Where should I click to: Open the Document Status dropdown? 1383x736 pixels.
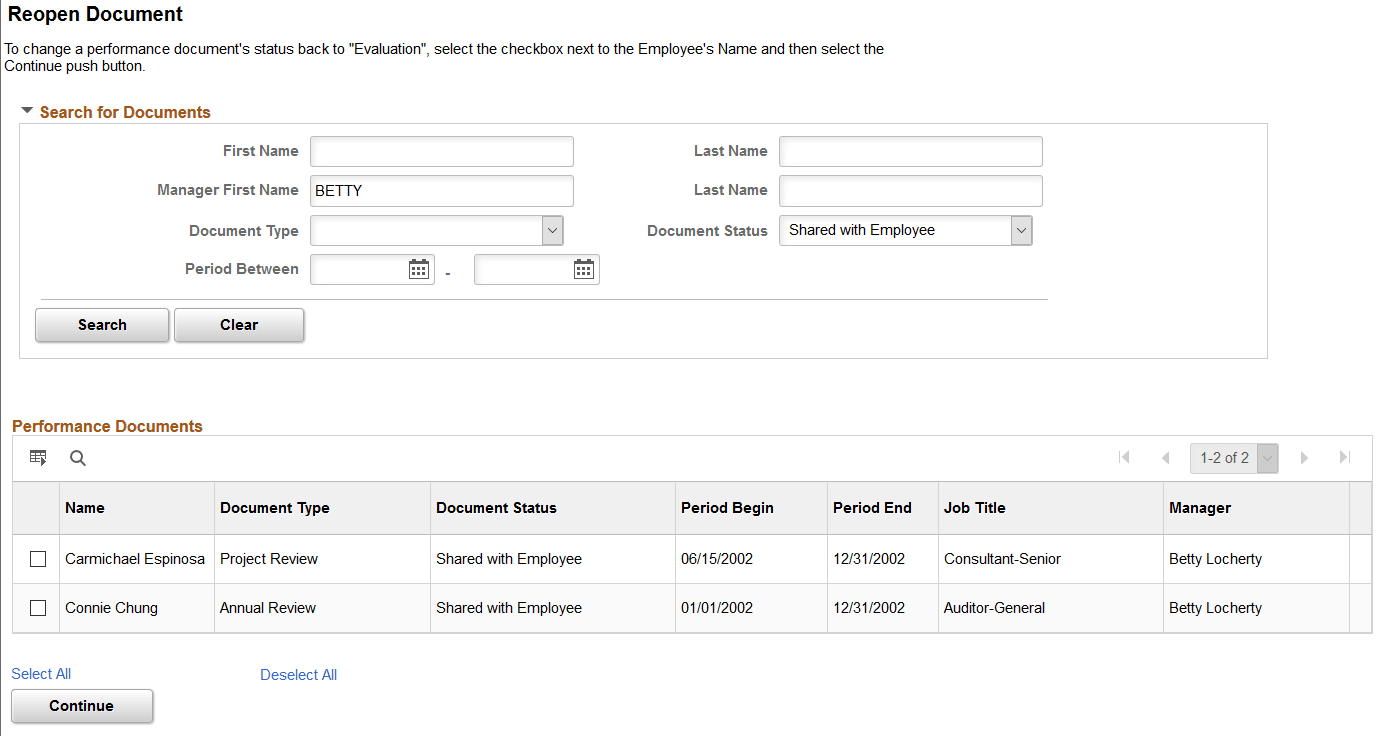[x=1021, y=230]
